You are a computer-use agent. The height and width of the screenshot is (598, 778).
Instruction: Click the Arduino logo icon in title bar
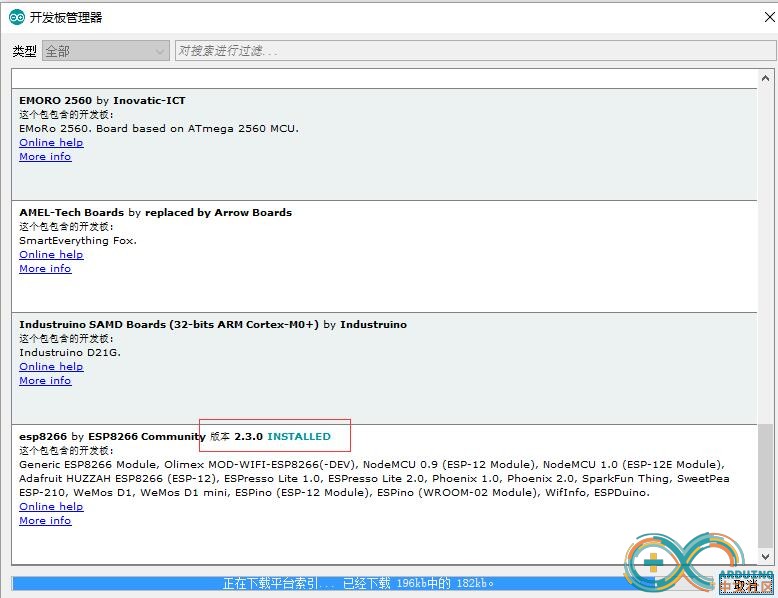[16, 17]
